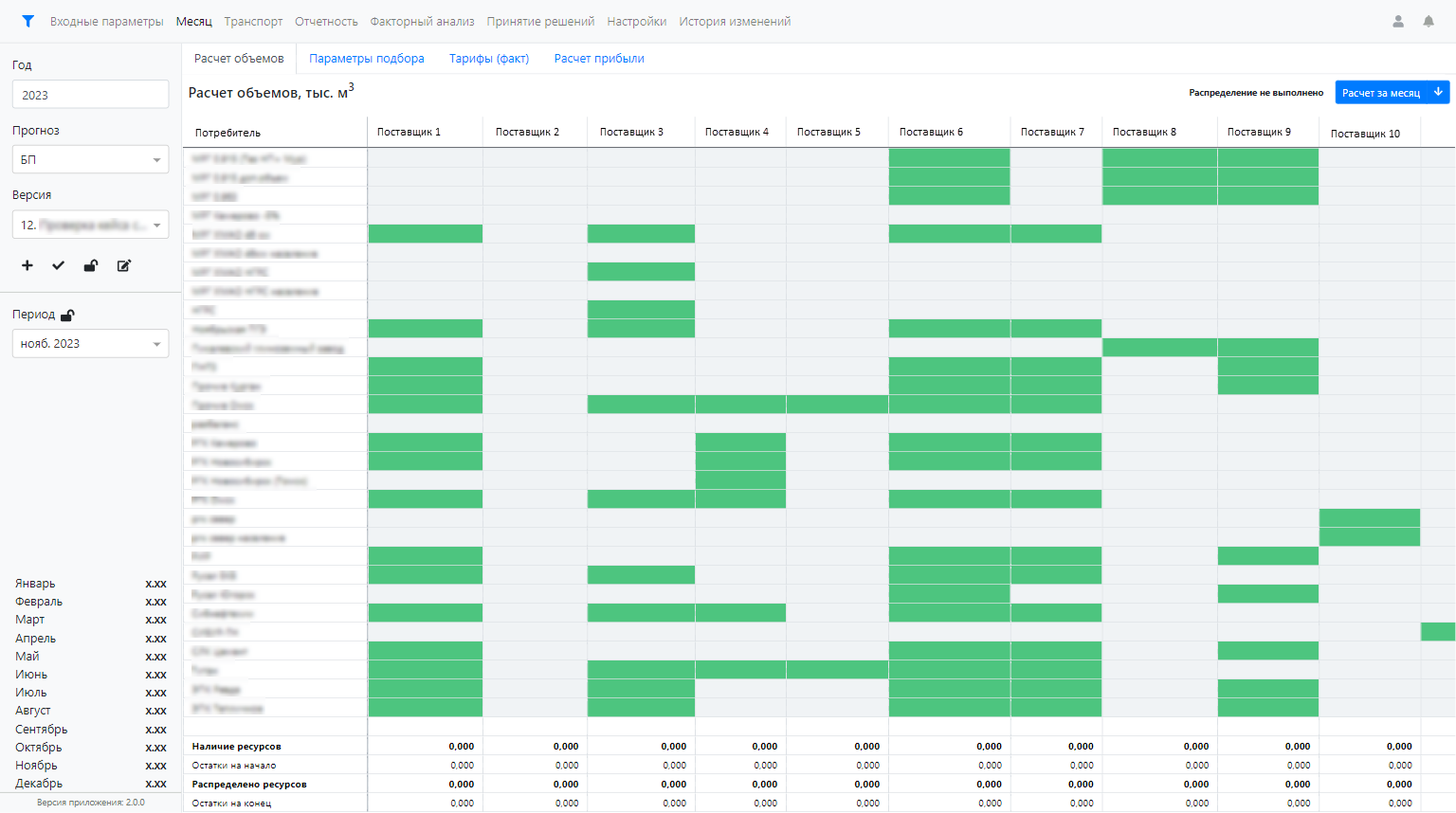Image resolution: width=1456 pixels, height=813 pixels.
Task: Expand the Прогноз dropdown
Action: point(90,159)
